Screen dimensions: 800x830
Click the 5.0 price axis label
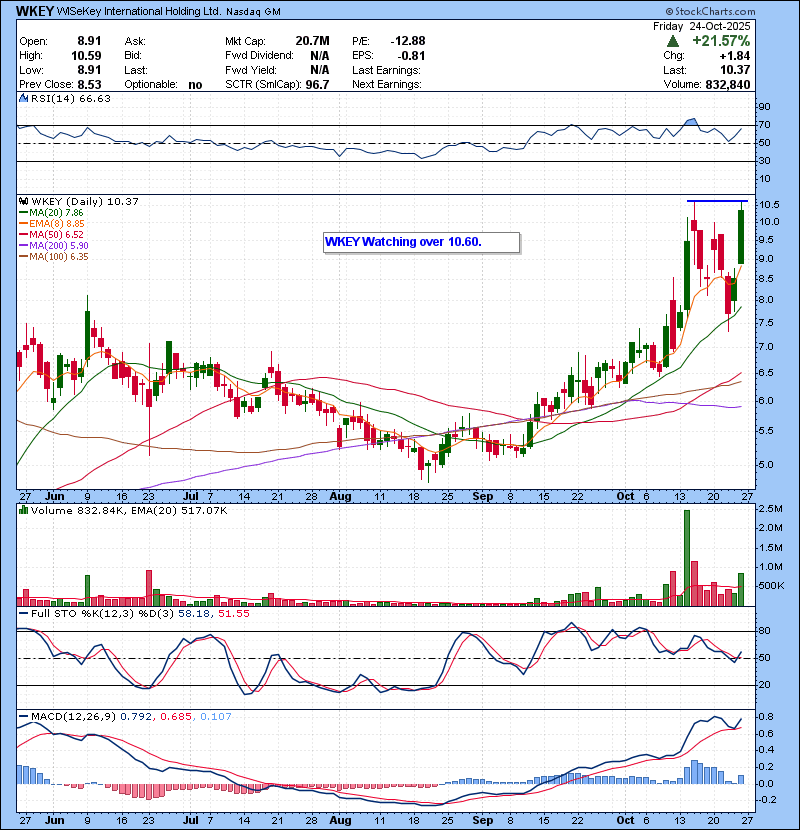pos(766,465)
